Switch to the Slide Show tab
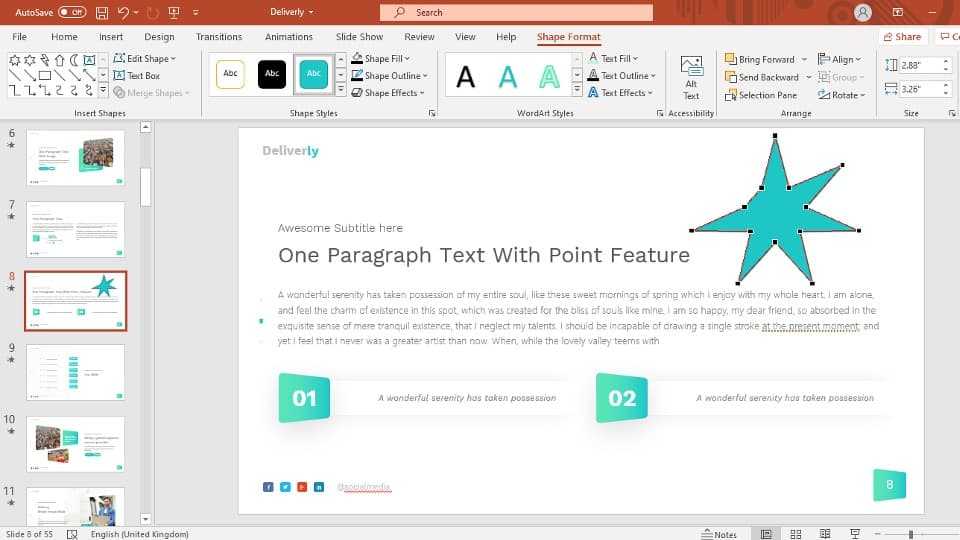This screenshot has width=960, height=540. click(359, 37)
